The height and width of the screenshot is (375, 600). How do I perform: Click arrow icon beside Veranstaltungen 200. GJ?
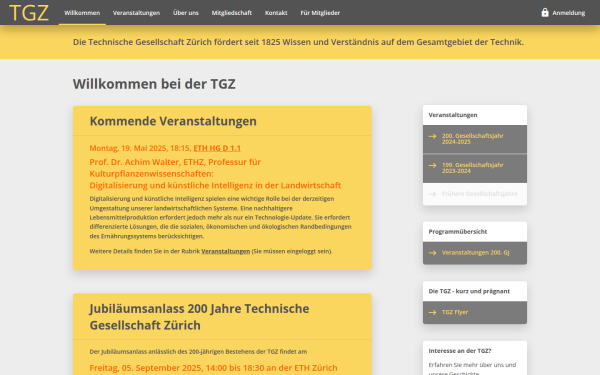tap(432, 253)
